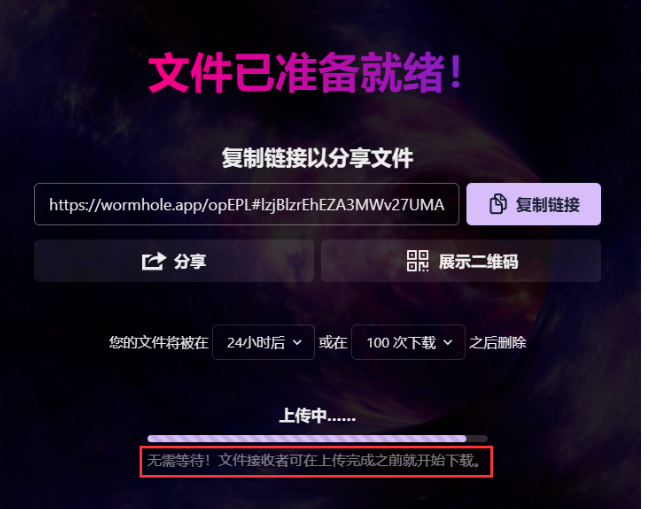
Task: Click the unfilled end of progress bar
Action: pyautogui.click(x=477, y=438)
